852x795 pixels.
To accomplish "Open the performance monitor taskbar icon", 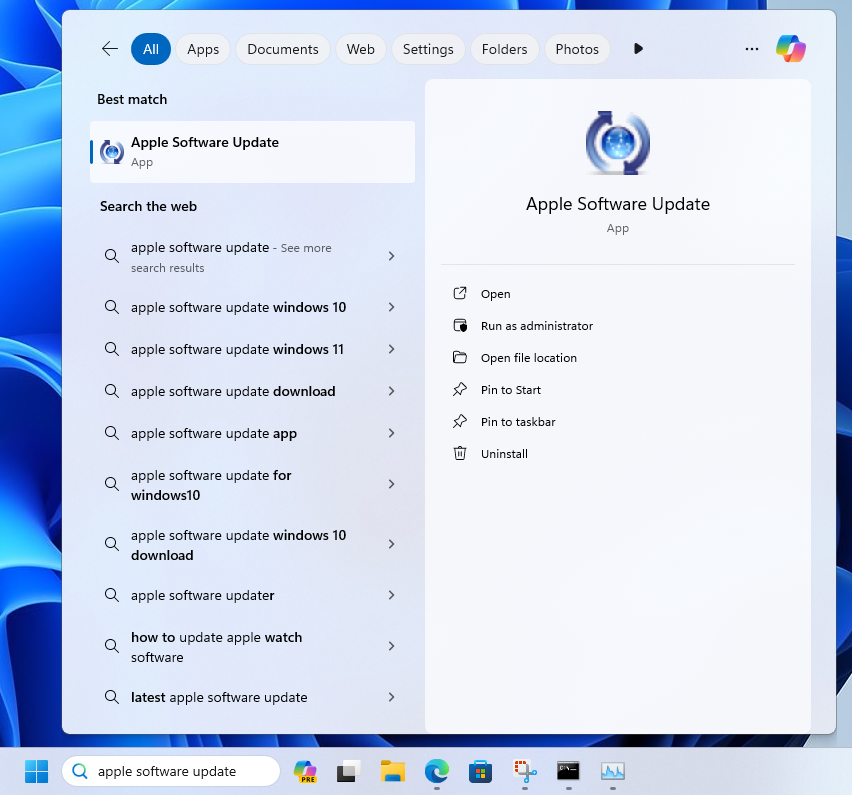I will coord(613,771).
